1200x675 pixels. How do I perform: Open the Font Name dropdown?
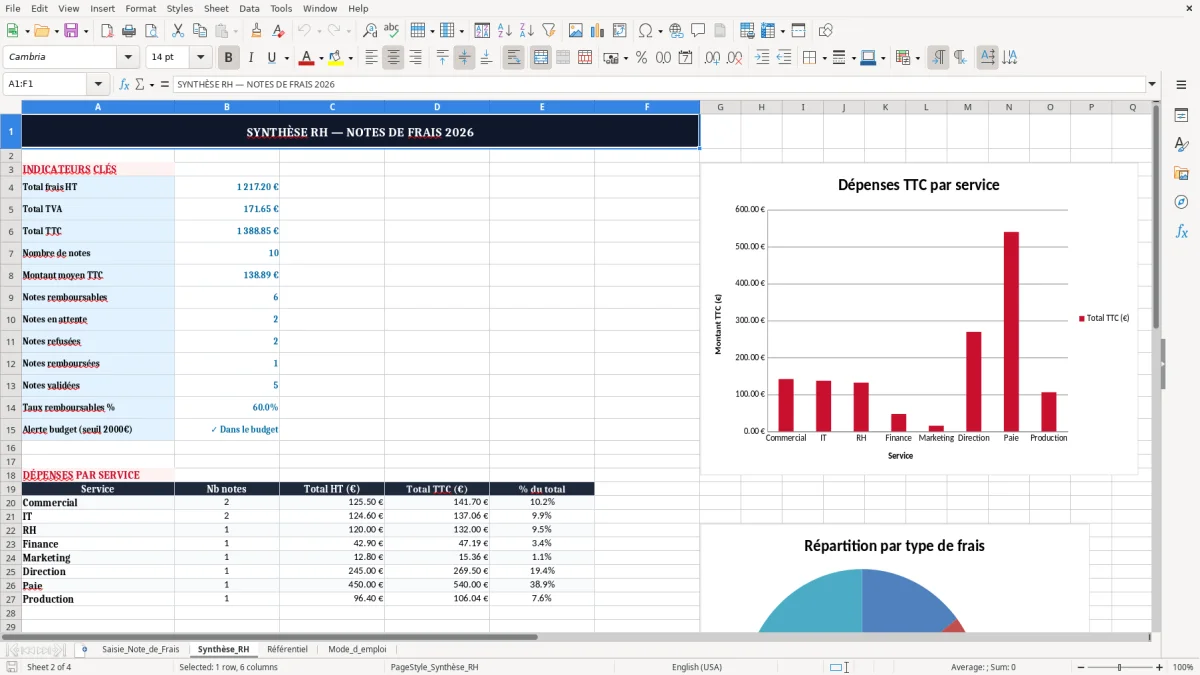tap(127, 58)
